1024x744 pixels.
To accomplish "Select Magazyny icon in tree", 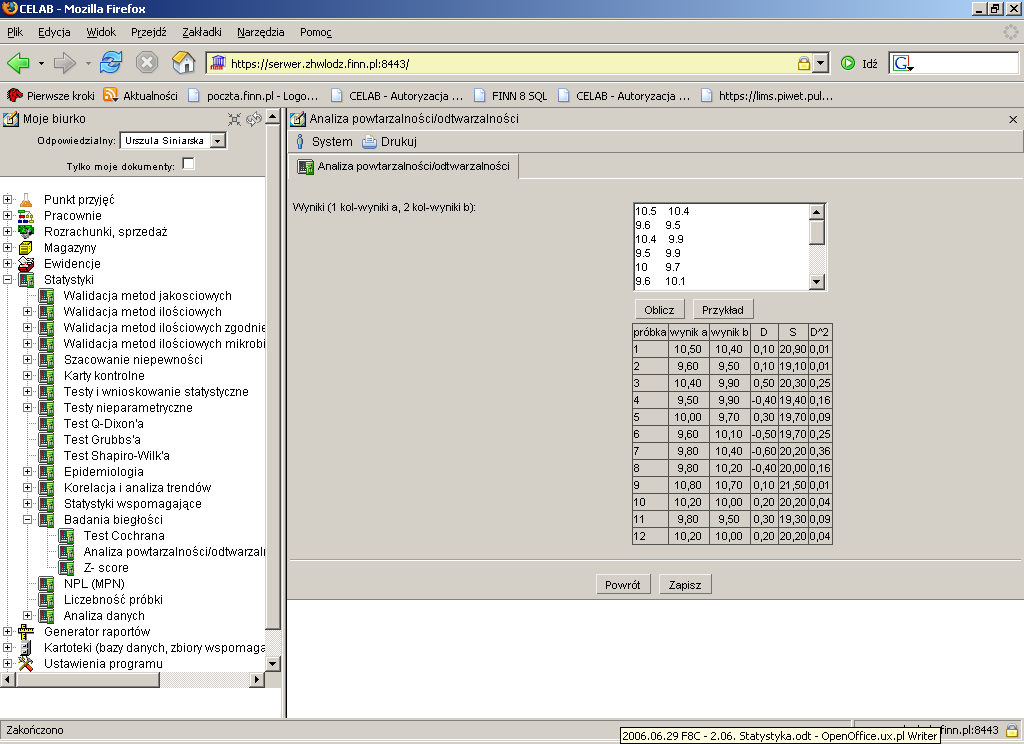I will click(25, 248).
